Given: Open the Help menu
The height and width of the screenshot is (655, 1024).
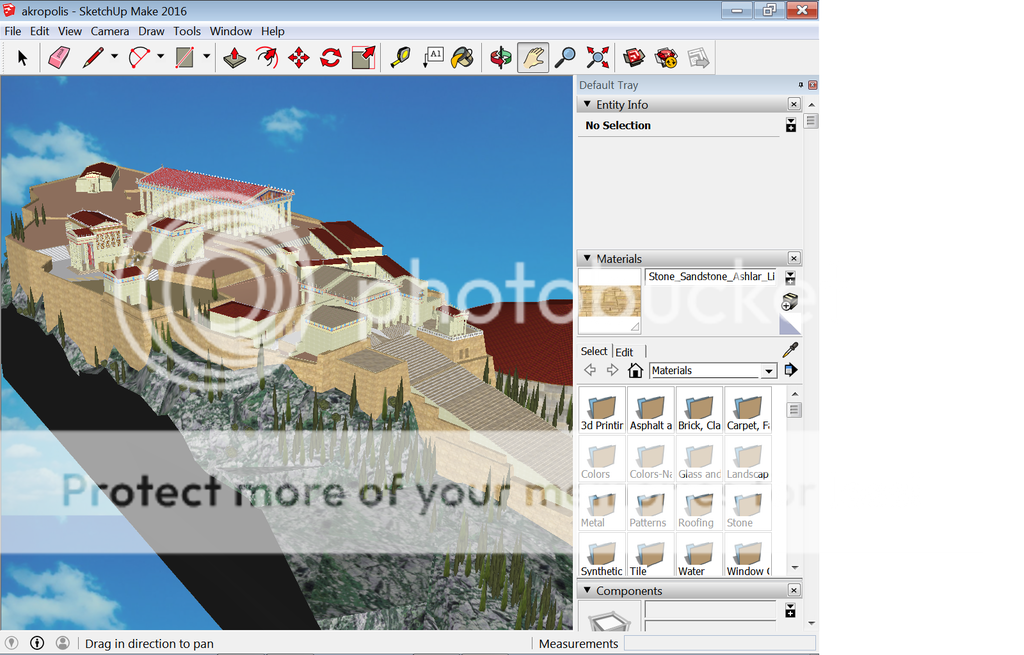Looking at the screenshot, I should pos(272,31).
